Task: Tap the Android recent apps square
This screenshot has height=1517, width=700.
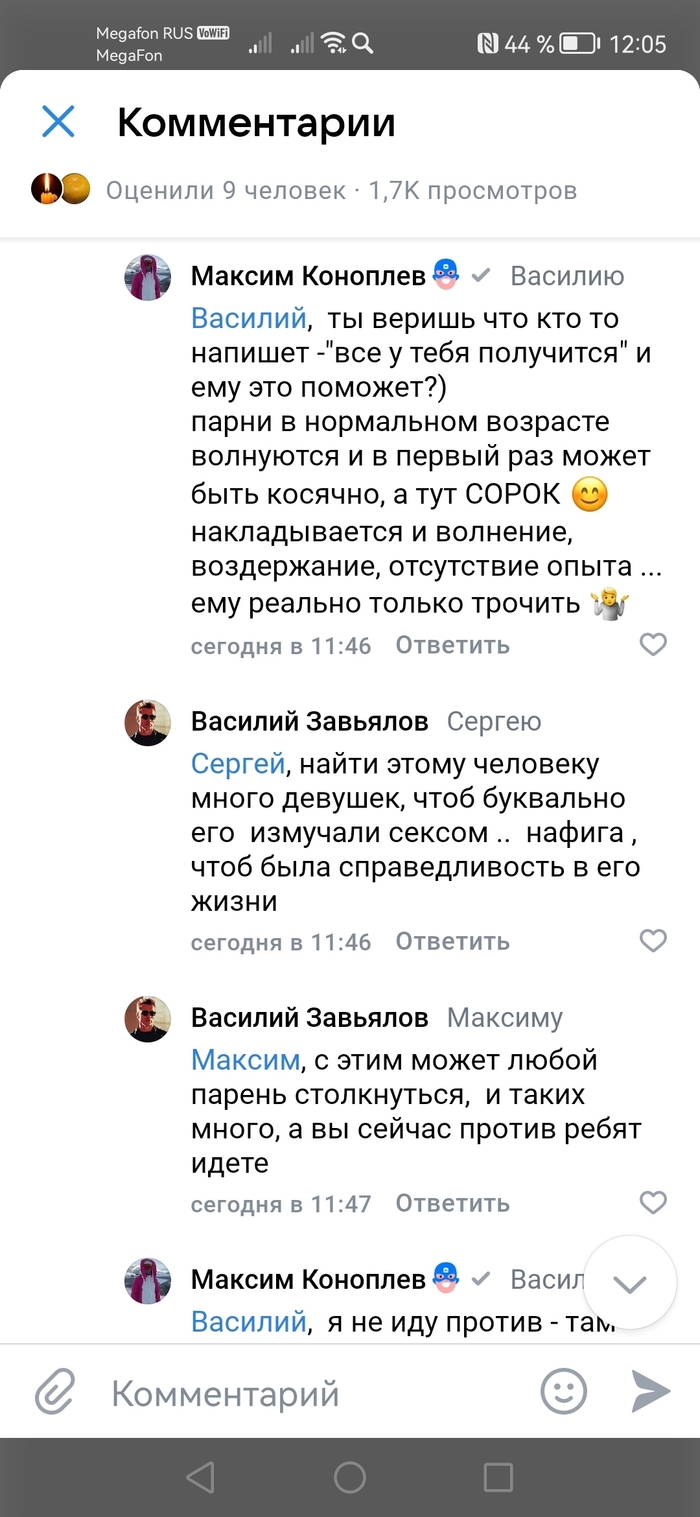Action: coord(498,1477)
